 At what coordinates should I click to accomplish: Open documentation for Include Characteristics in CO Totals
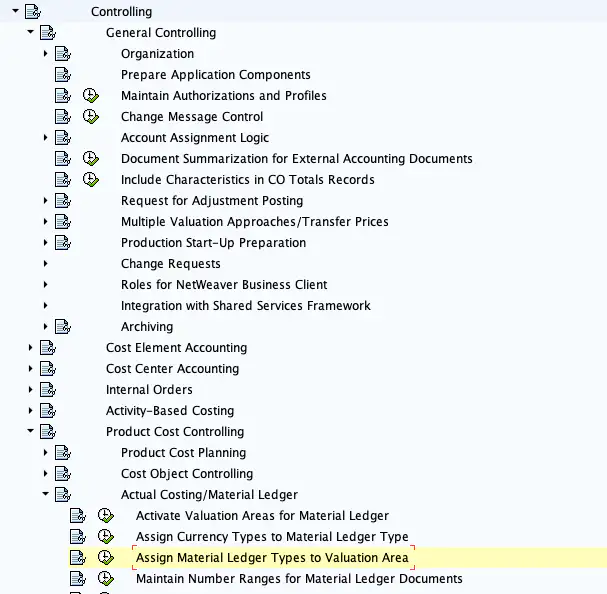(63, 180)
